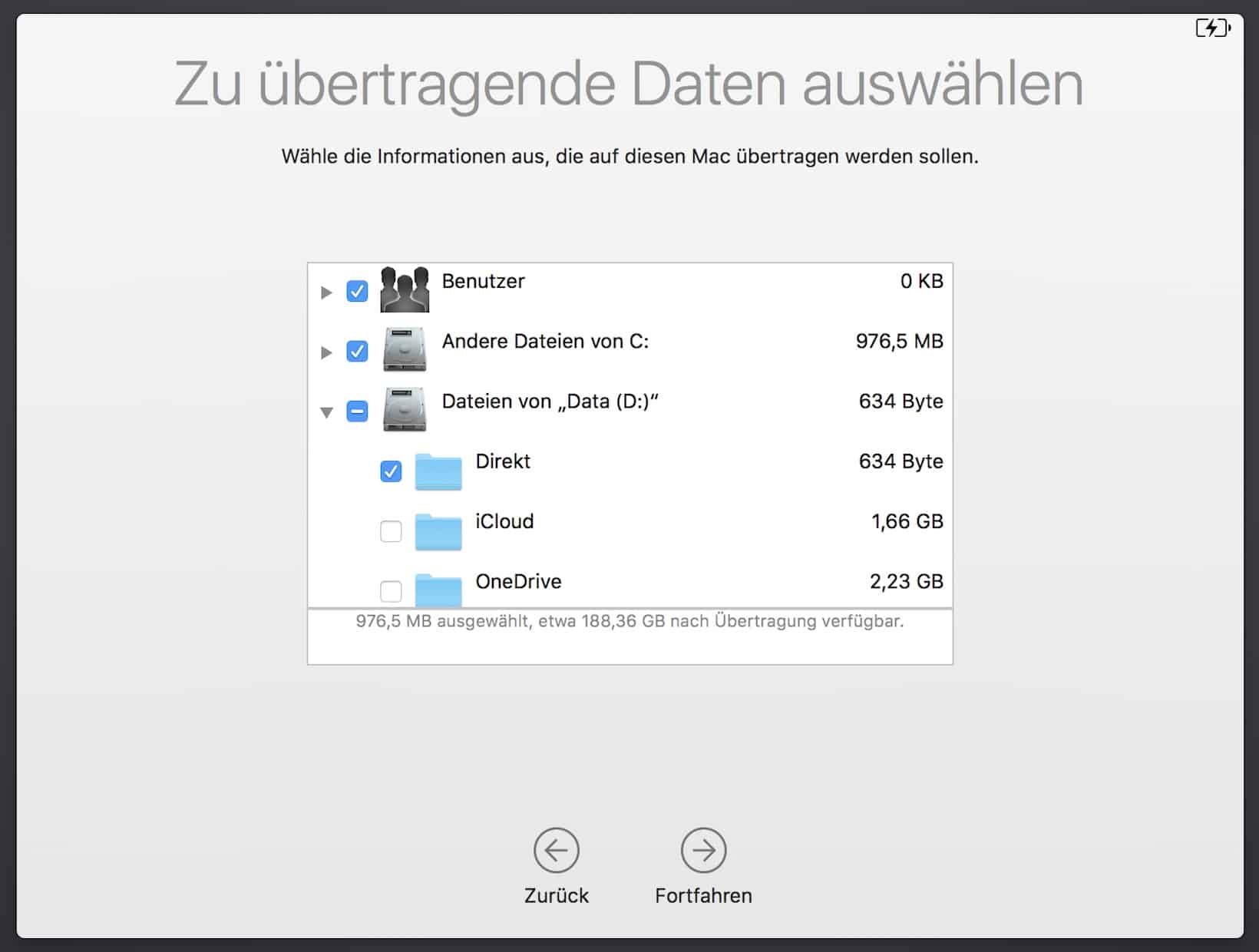Uncheck the Benutzer checkbox
Image resolution: width=1259 pixels, height=952 pixels.
coord(357,291)
